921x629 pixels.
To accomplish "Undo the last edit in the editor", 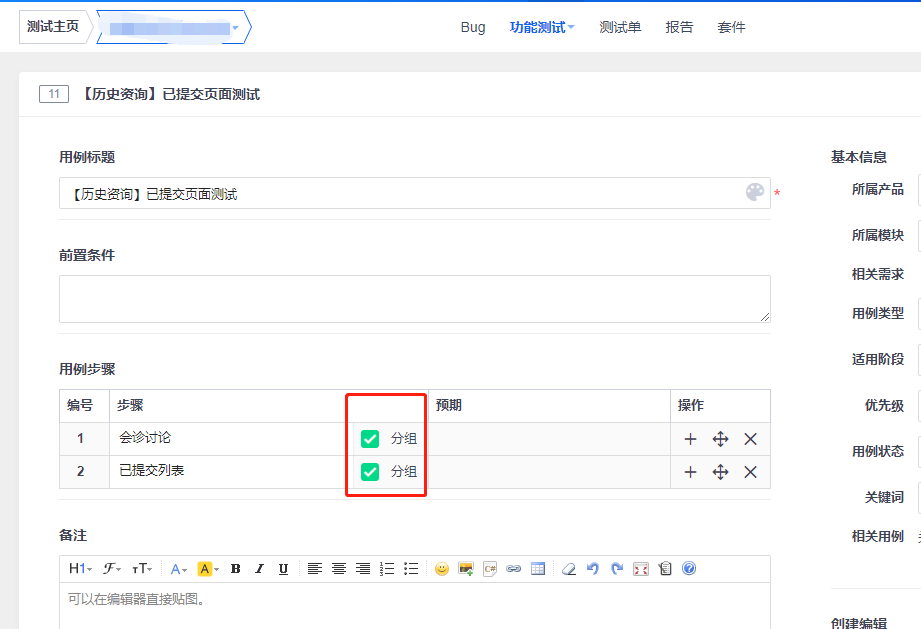I will pyautogui.click(x=592, y=568).
